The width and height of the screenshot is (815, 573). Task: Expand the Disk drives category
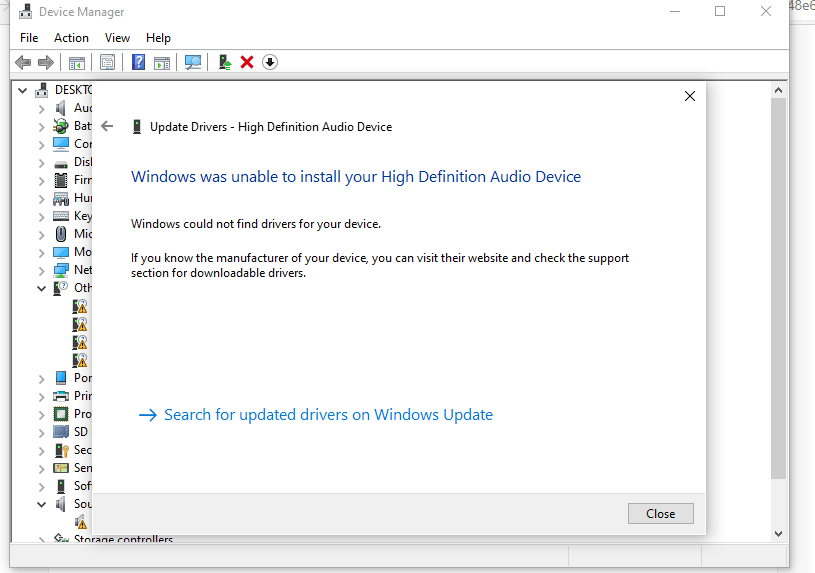click(42, 163)
